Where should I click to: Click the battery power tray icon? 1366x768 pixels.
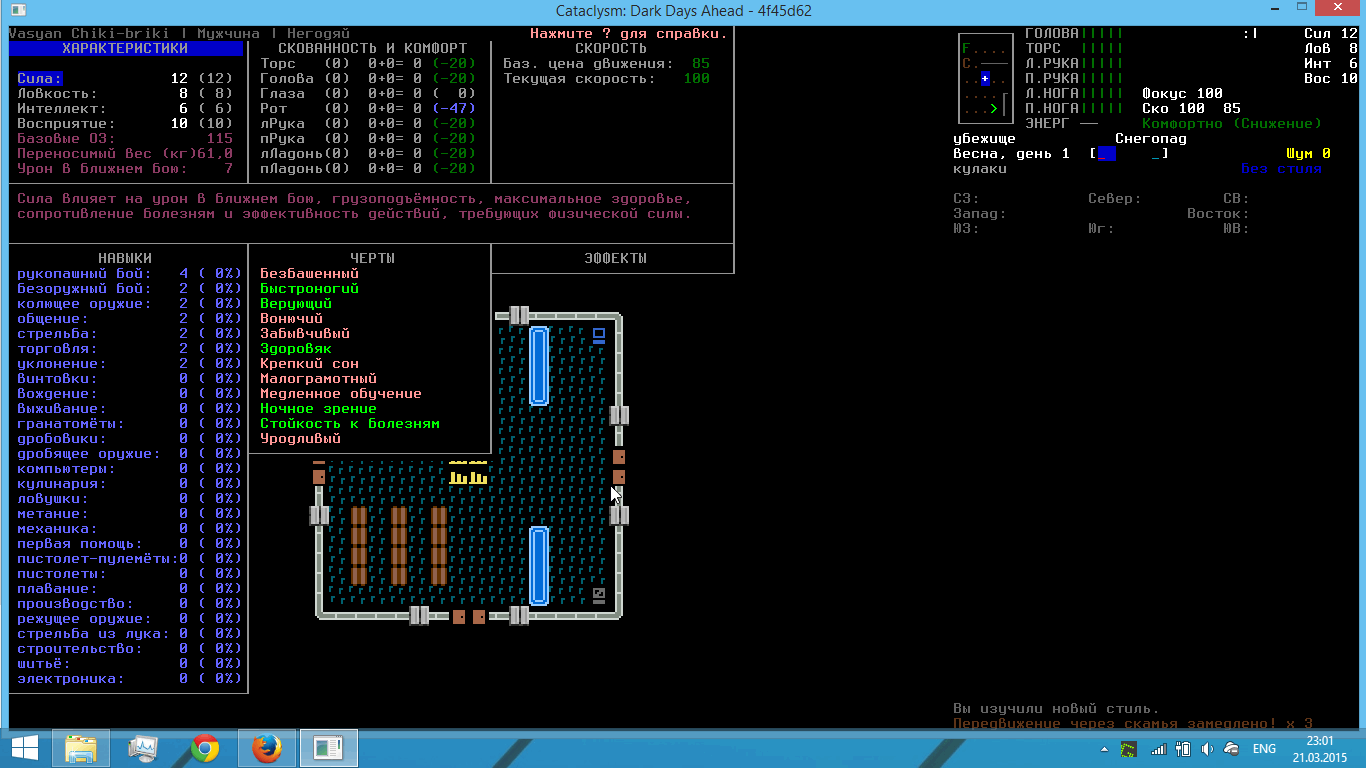pos(1183,749)
